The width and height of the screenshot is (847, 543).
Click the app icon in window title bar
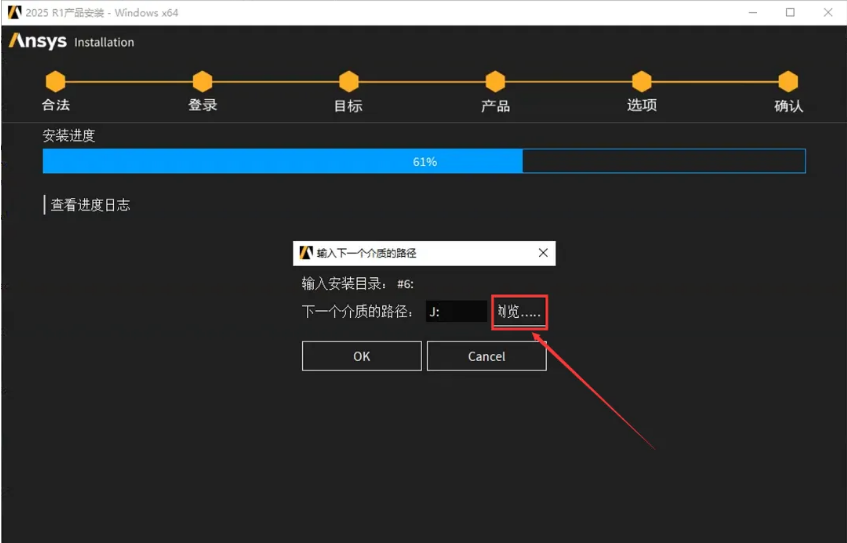coord(15,12)
